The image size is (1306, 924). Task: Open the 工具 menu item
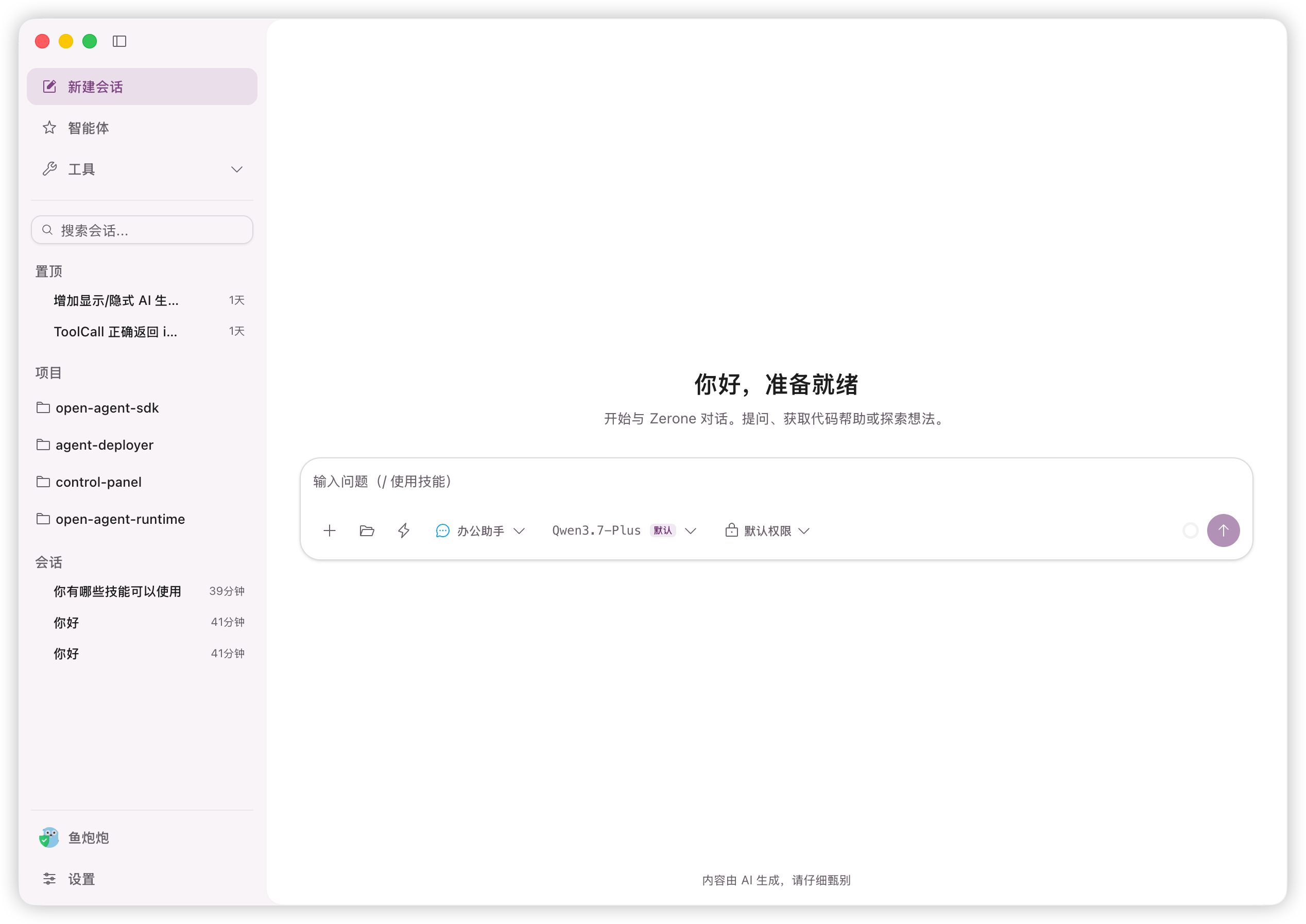point(142,169)
